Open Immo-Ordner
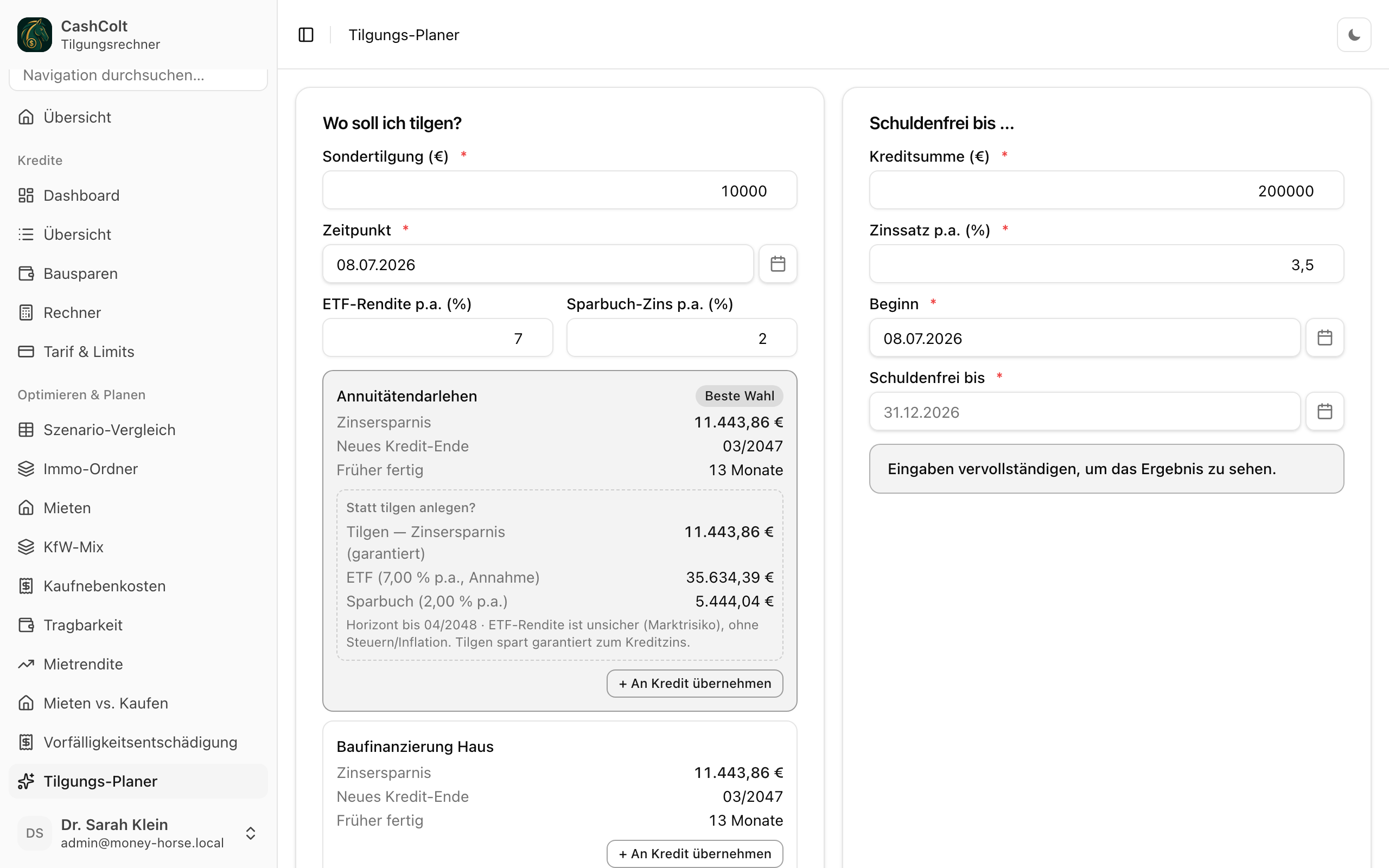The width and height of the screenshot is (1389, 868). click(x=138, y=468)
